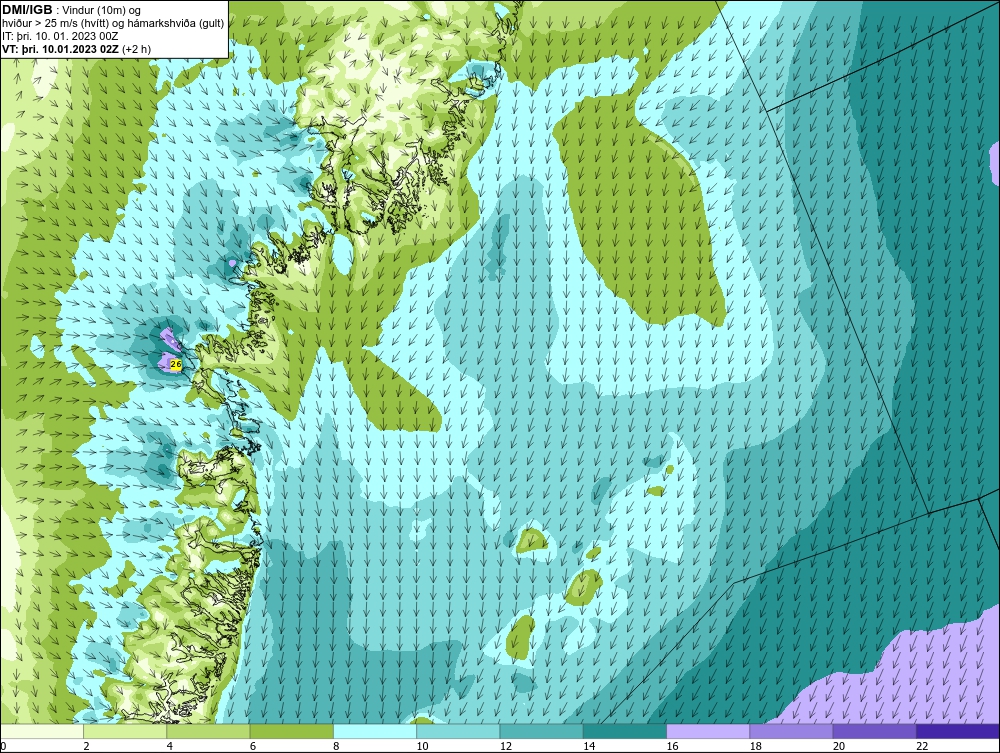Click the legend tick label '16'

(x=672, y=747)
